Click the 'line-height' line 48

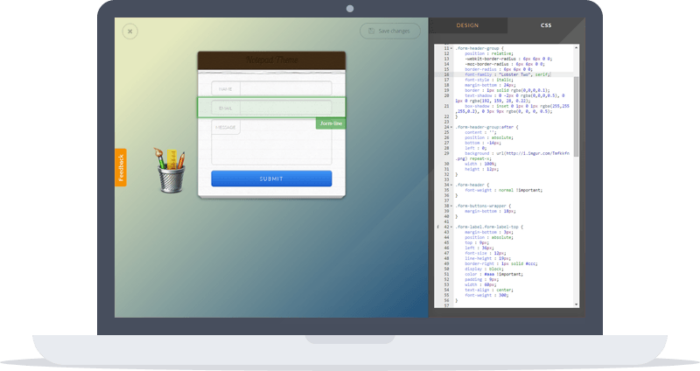pos(488,258)
